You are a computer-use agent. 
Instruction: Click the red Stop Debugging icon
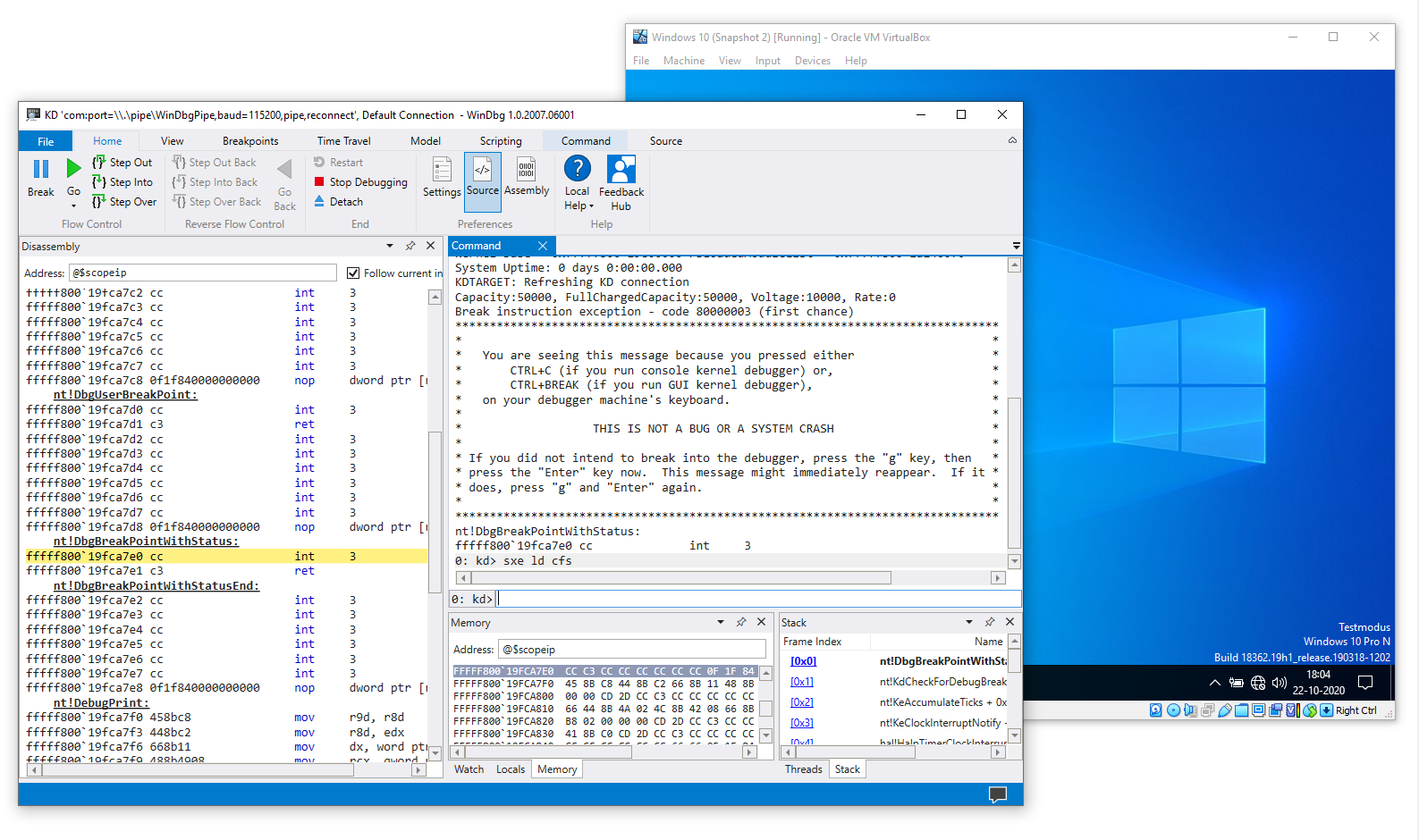pos(319,181)
